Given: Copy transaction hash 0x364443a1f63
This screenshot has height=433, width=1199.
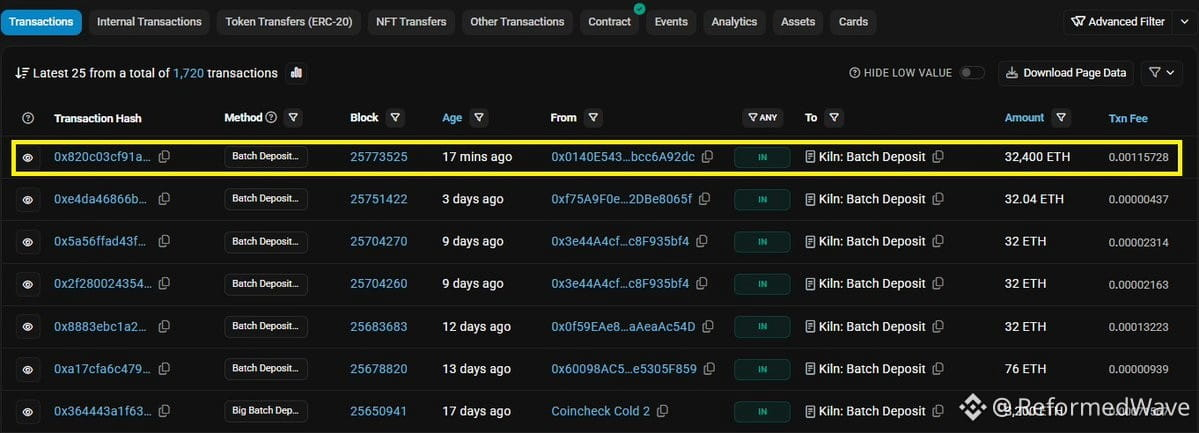Looking at the screenshot, I should click(x=164, y=411).
